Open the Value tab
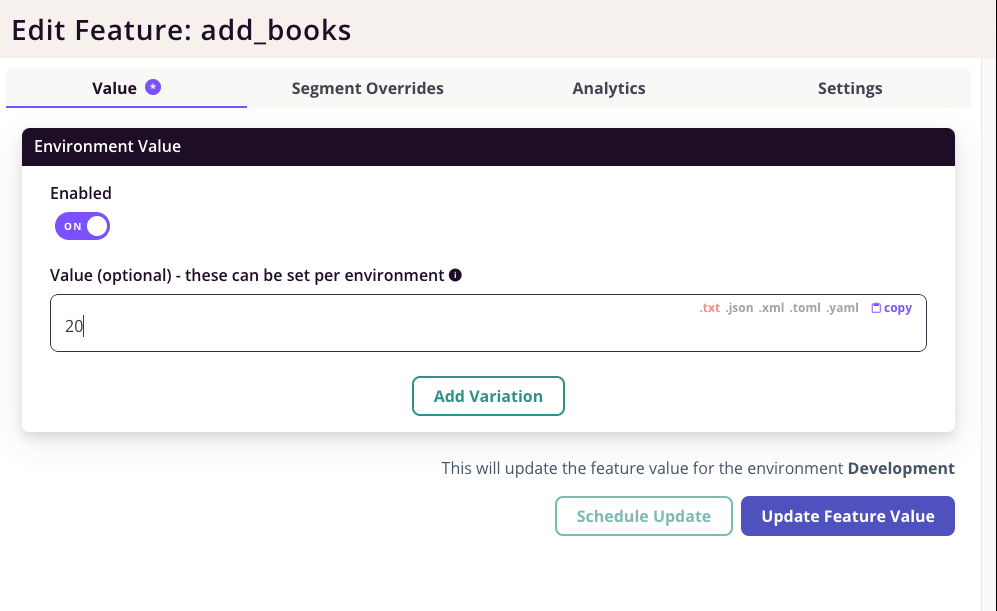Screen dimensions: 997x611 tap(126, 88)
